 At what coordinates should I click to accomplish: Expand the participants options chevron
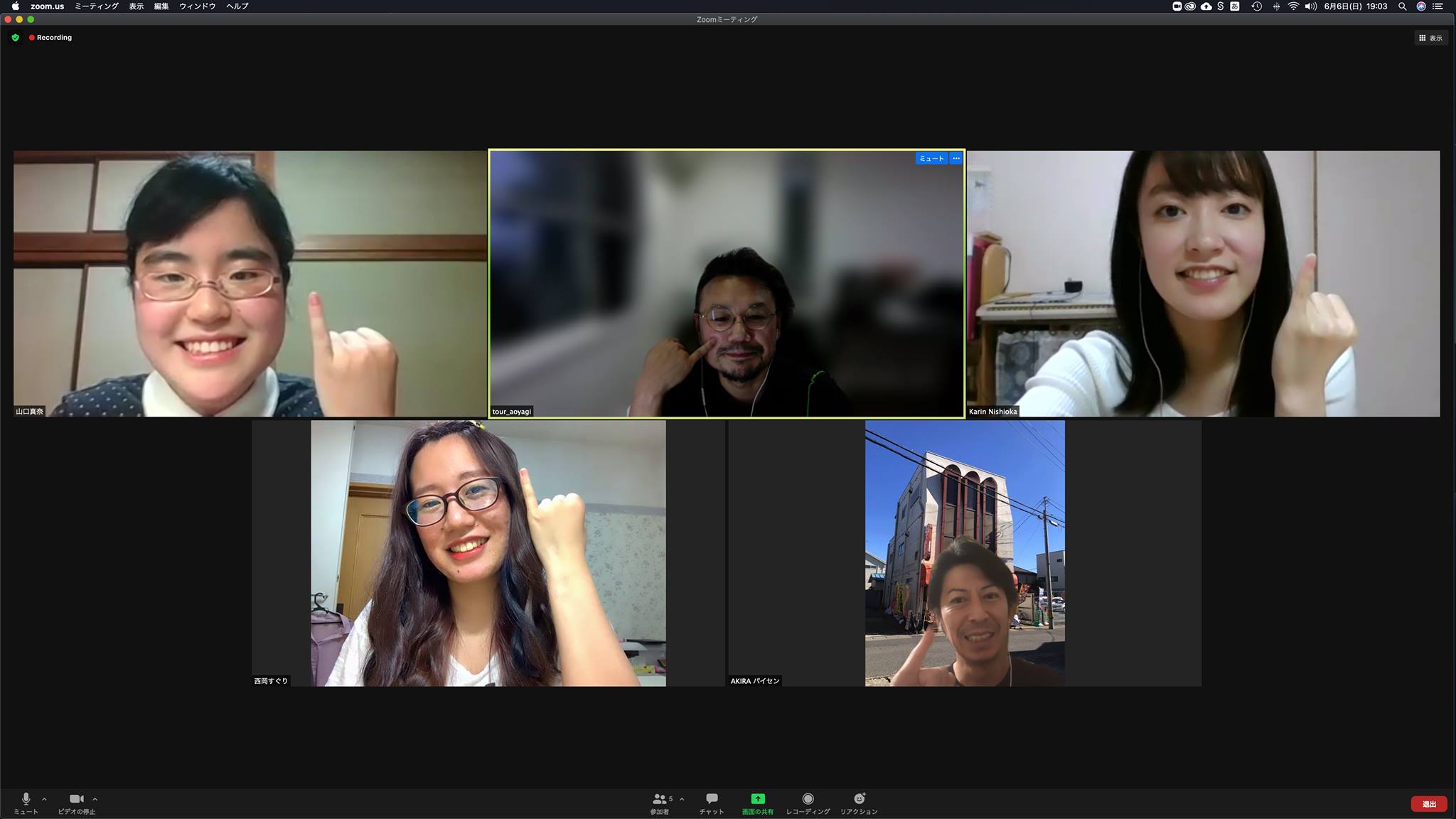(x=682, y=799)
